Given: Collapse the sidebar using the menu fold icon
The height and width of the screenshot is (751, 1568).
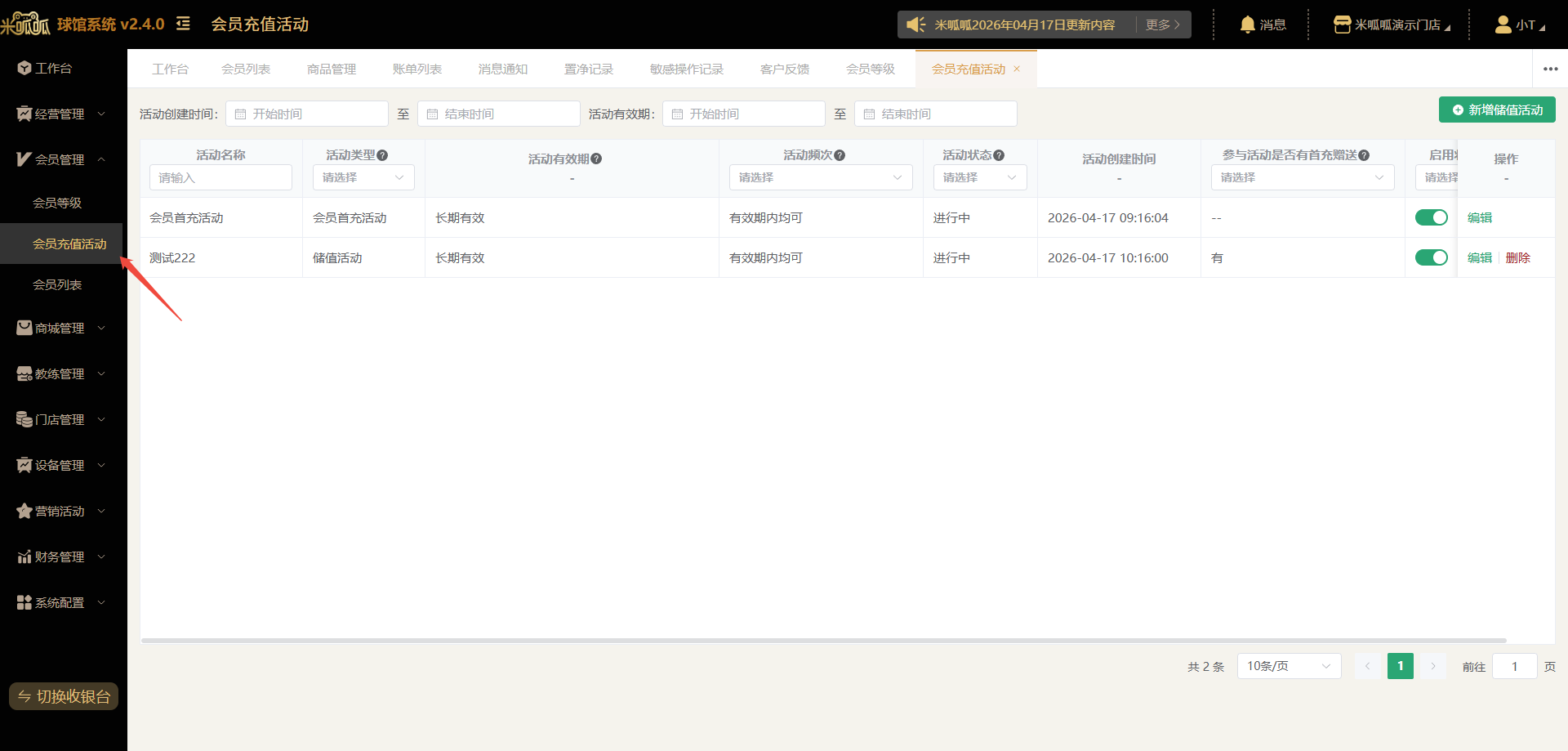Looking at the screenshot, I should pyautogui.click(x=183, y=24).
